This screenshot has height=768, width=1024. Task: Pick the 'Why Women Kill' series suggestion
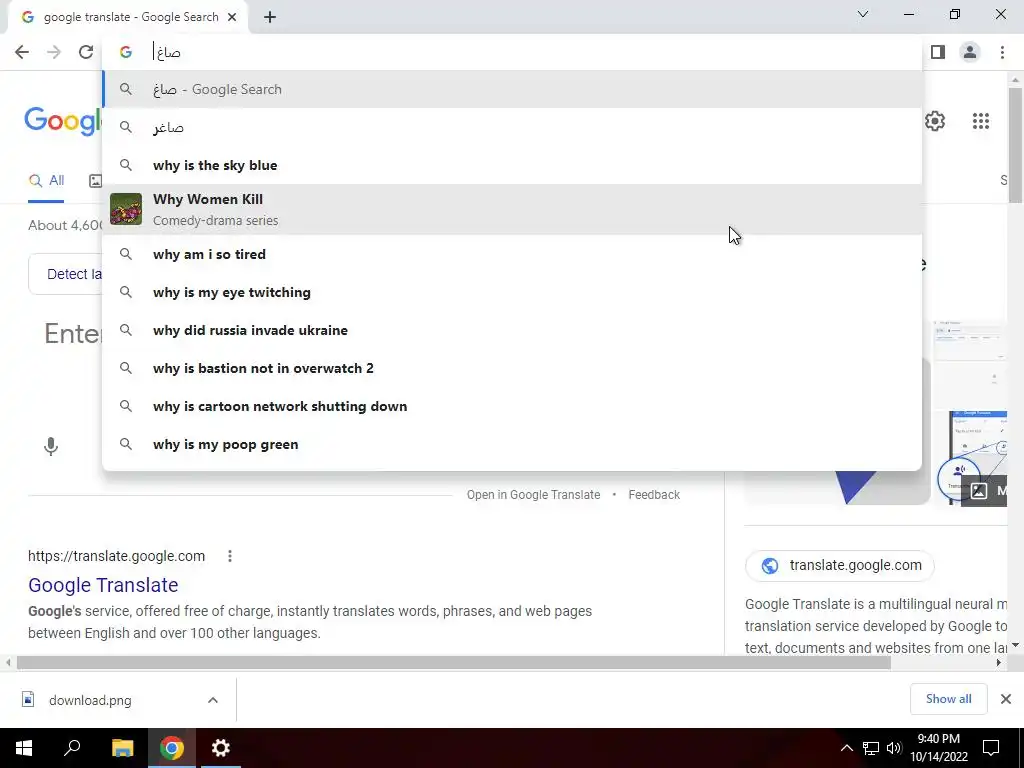coord(512,210)
